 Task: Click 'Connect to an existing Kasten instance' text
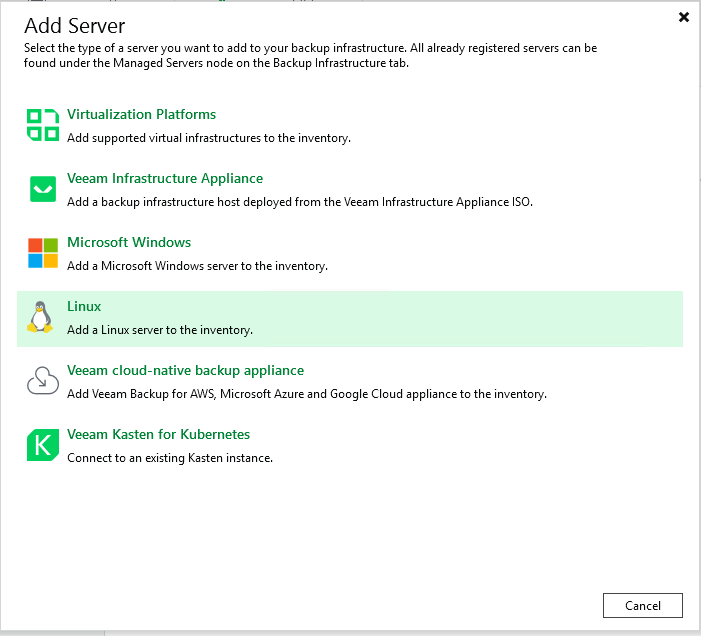(169, 458)
